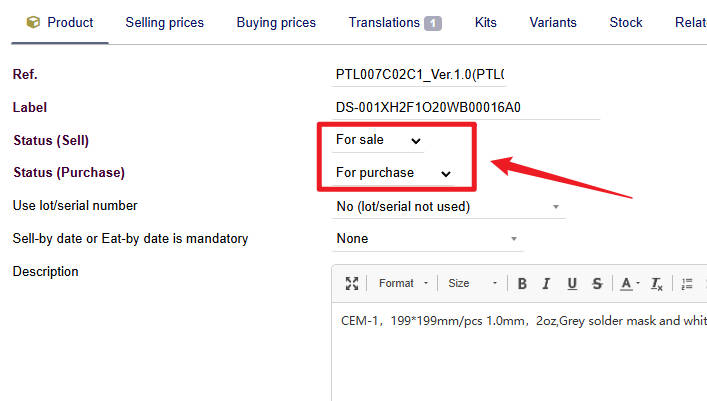Toggle bold formatting in editor
The height and width of the screenshot is (401, 707).
tap(522, 283)
